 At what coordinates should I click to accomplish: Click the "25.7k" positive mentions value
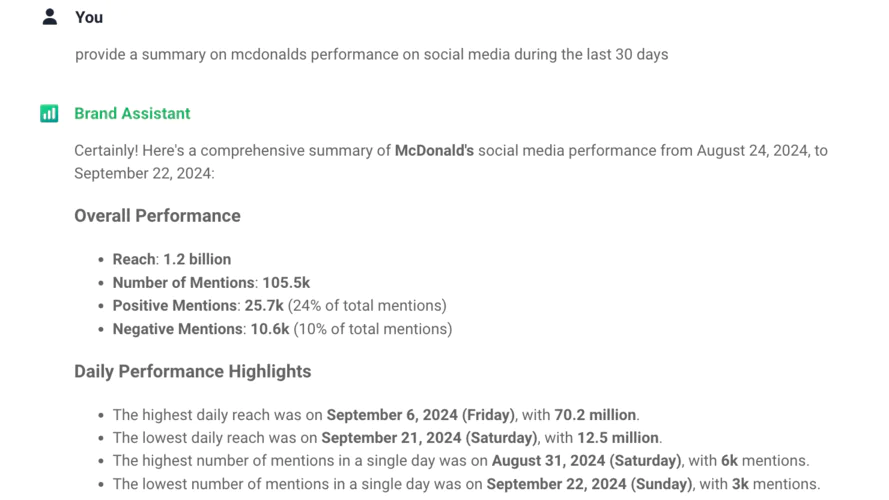click(264, 306)
